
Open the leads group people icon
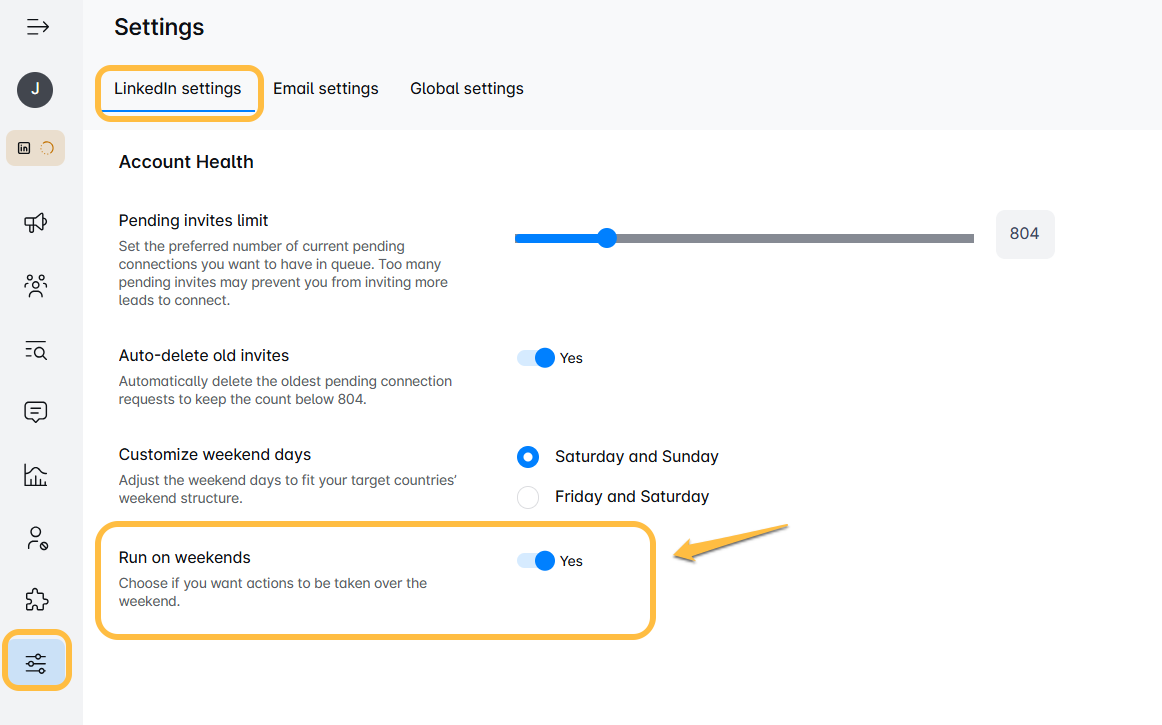point(36,285)
